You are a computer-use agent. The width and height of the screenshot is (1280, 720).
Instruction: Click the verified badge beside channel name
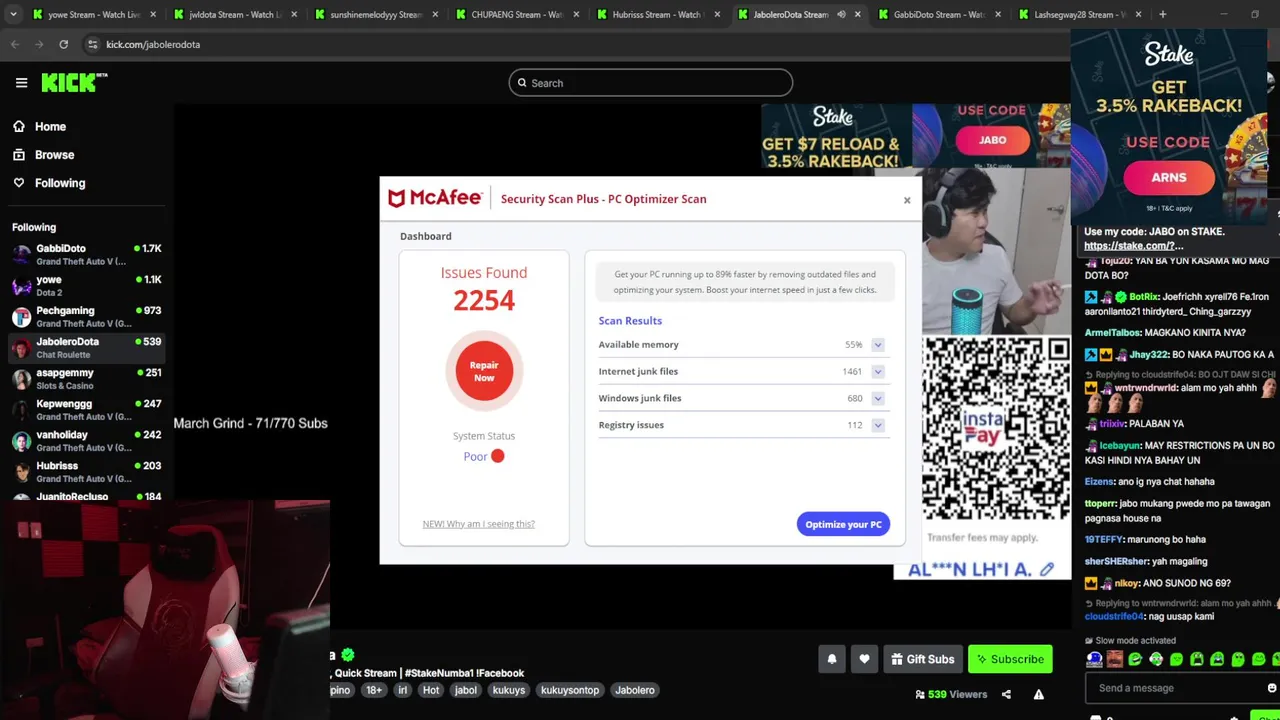coord(347,655)
